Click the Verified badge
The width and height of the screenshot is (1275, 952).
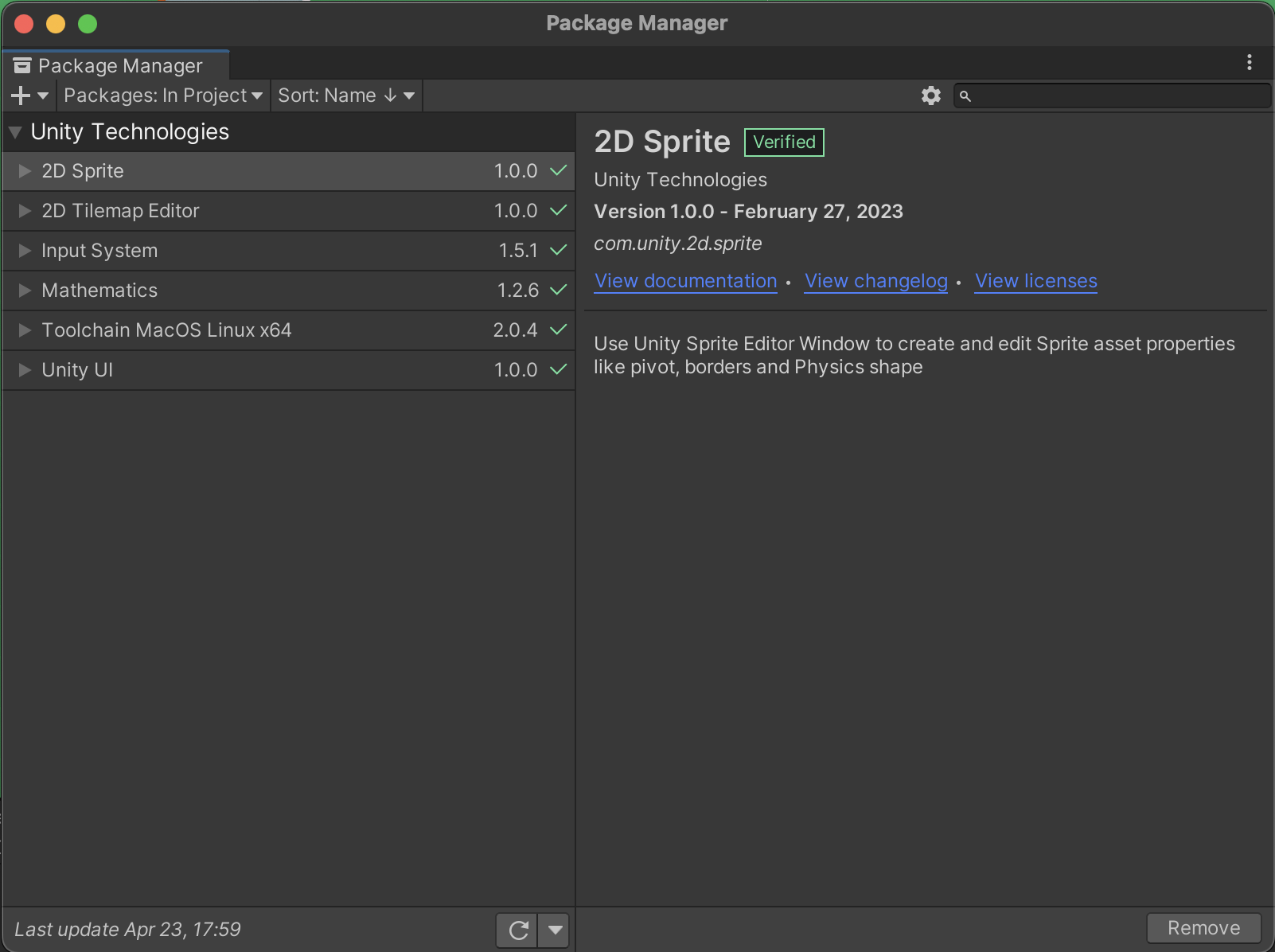click(x=784, y=142)
